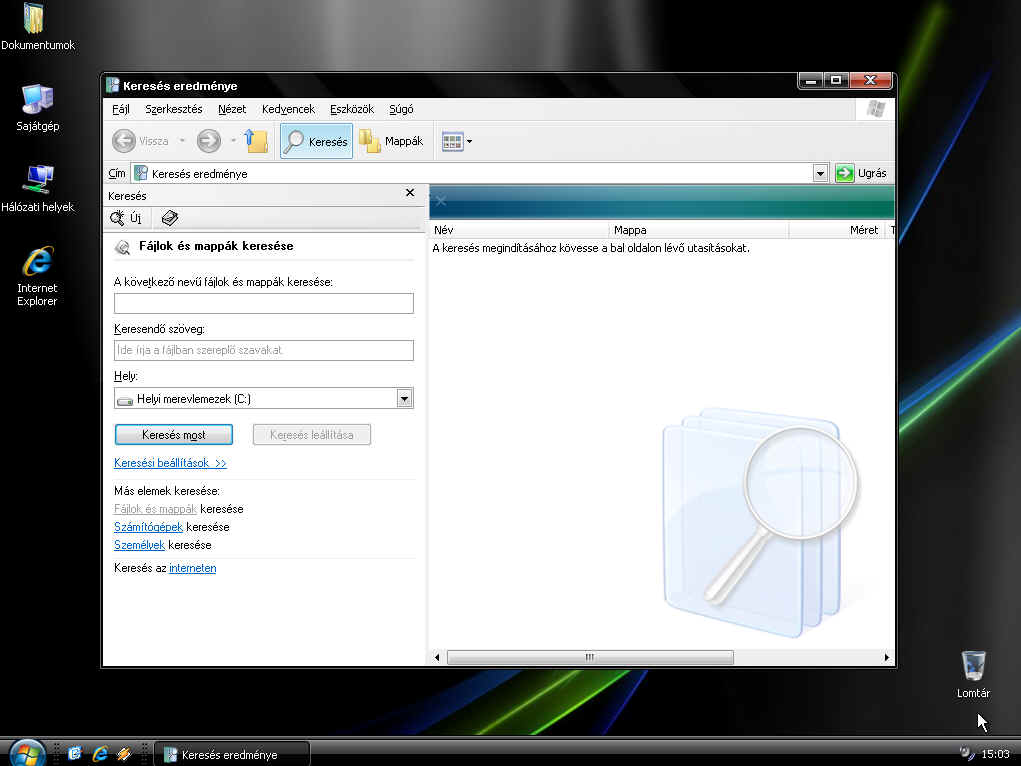This screenshot has width=1021, height=766.
Task: Click scrollbar left arrow in results
Action: pos(437,657)
